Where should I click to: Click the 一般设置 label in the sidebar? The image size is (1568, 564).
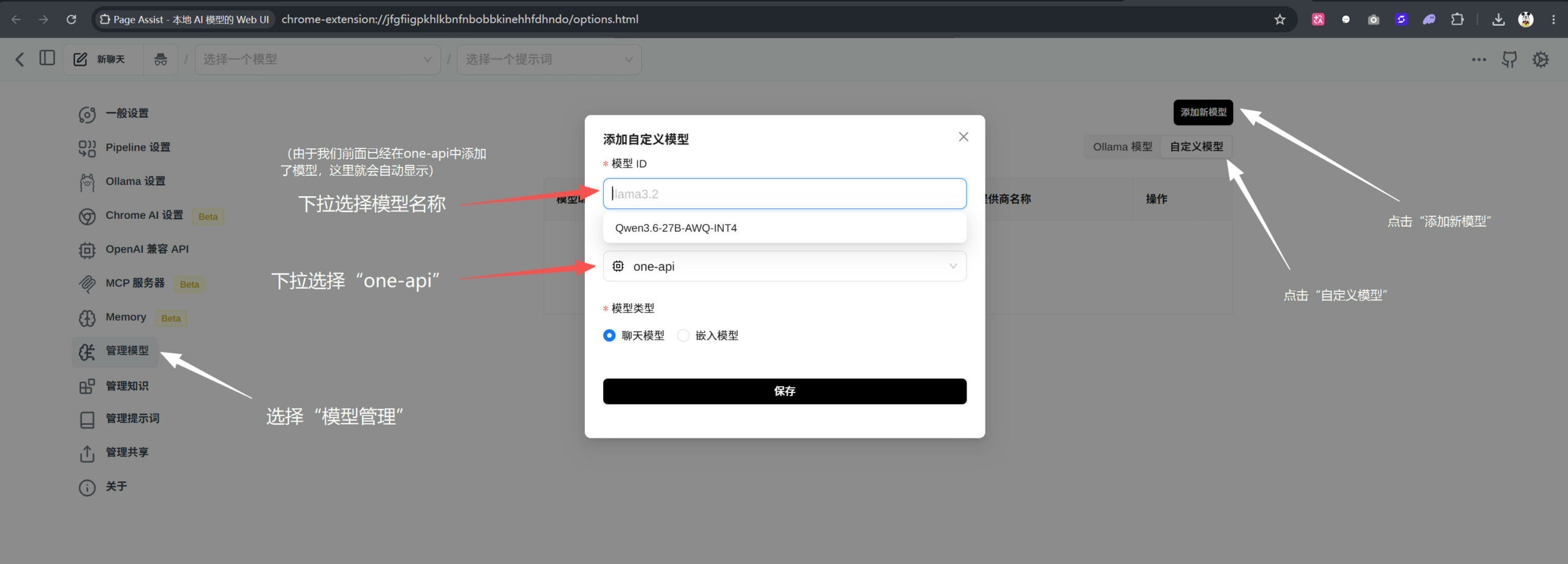coord(127,113)
